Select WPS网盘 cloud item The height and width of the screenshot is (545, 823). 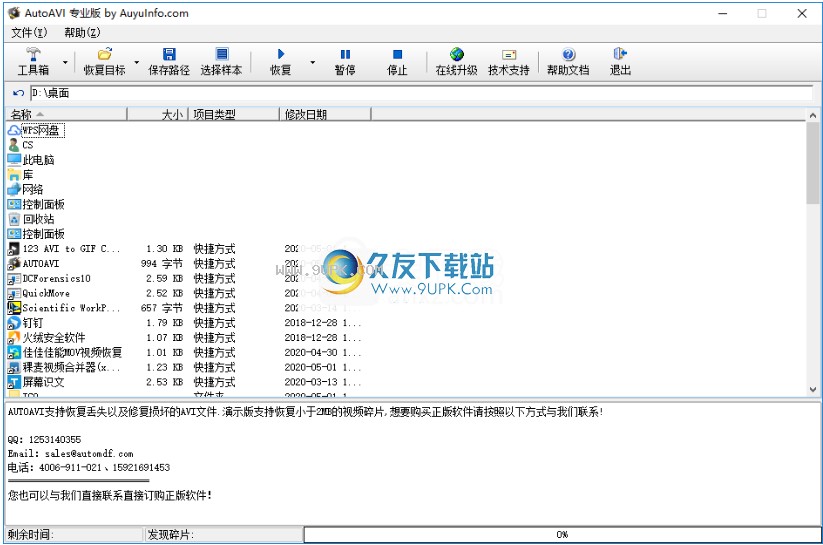click(x=36, y=130)
